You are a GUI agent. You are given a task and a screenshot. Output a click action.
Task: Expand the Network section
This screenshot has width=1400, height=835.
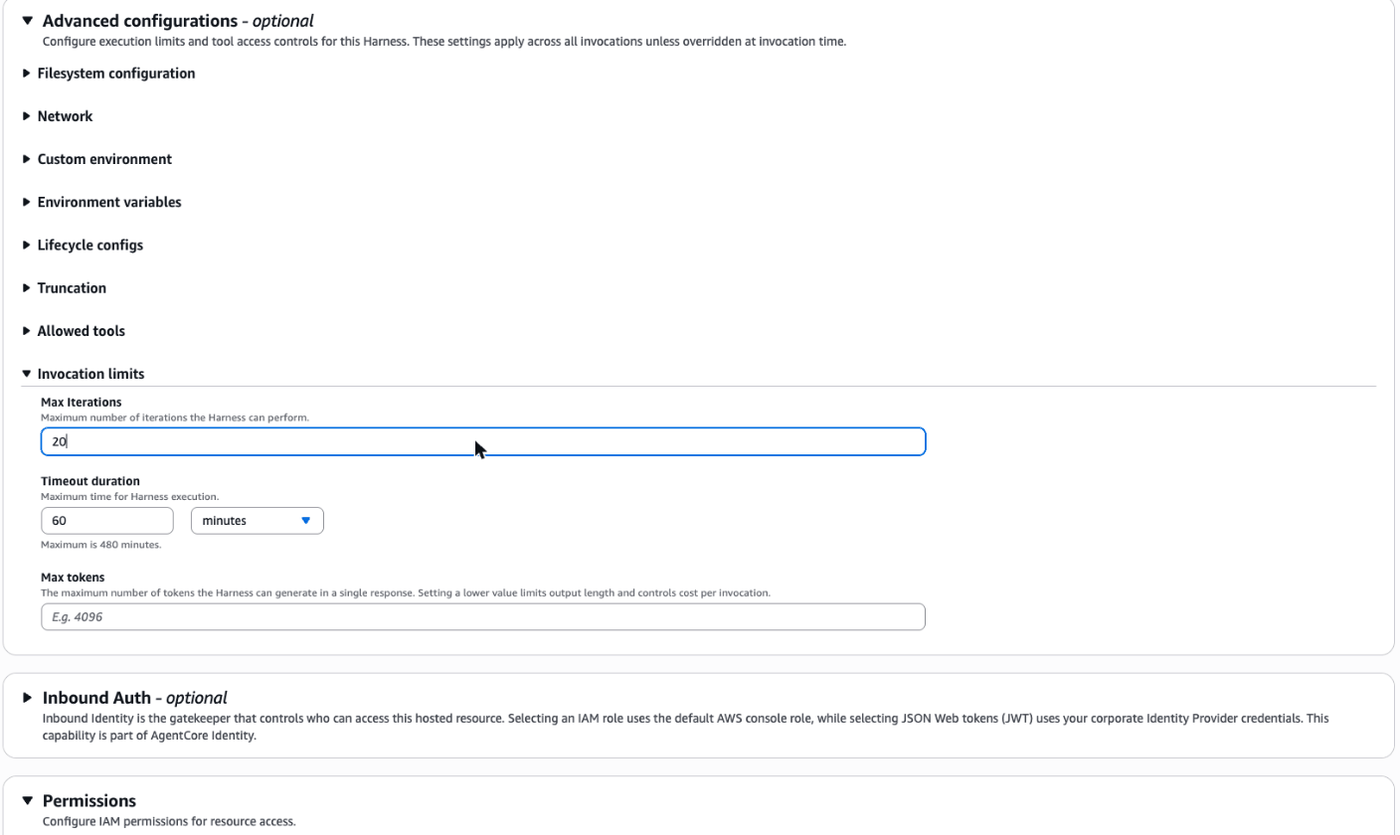pyautogui.click(x=57, y=116)
